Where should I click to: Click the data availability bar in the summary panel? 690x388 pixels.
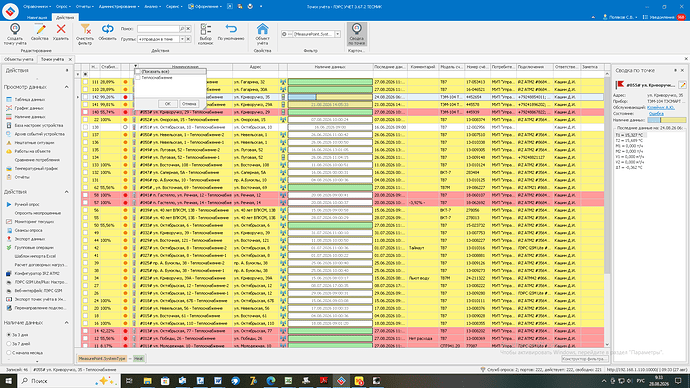(667, 120)
